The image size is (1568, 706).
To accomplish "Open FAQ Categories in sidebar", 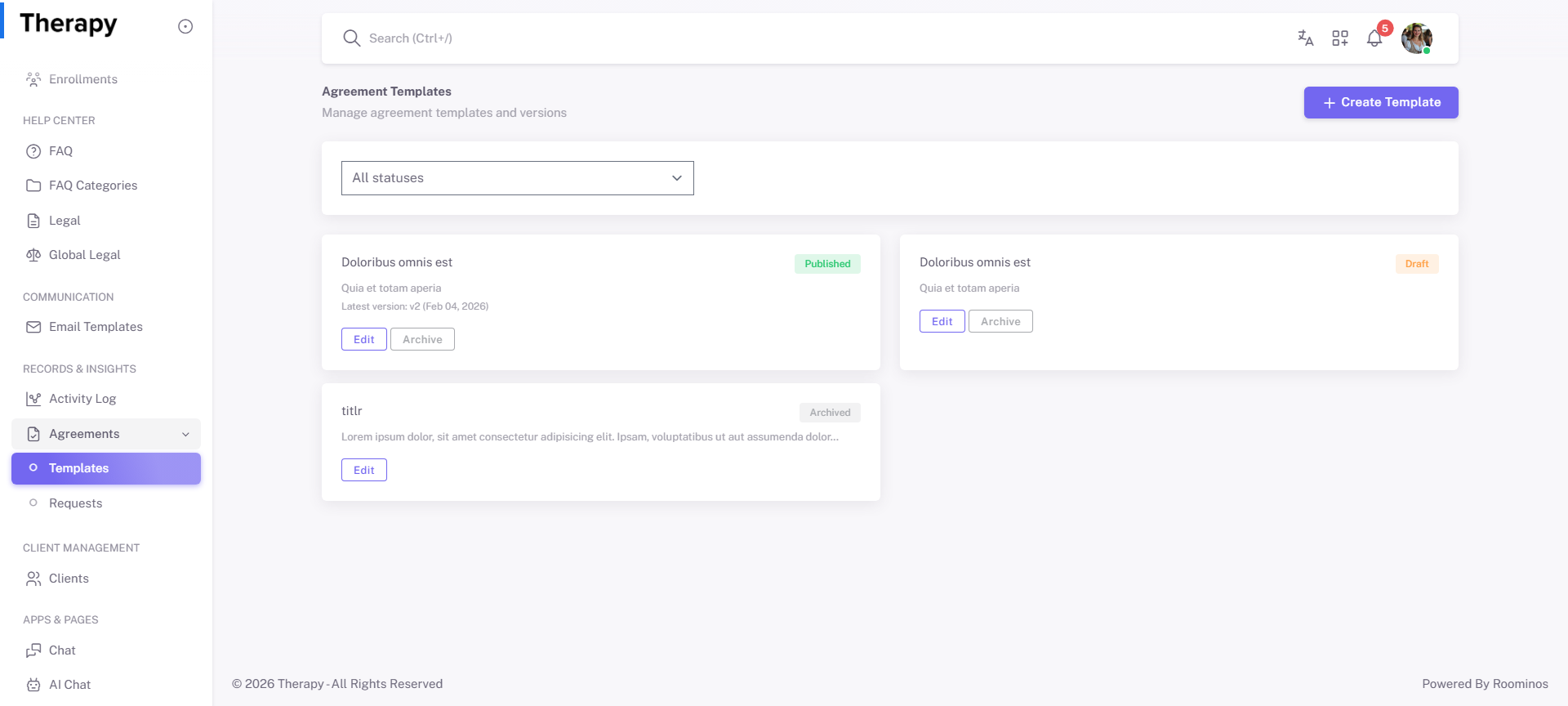I will [x=106, y=185].
